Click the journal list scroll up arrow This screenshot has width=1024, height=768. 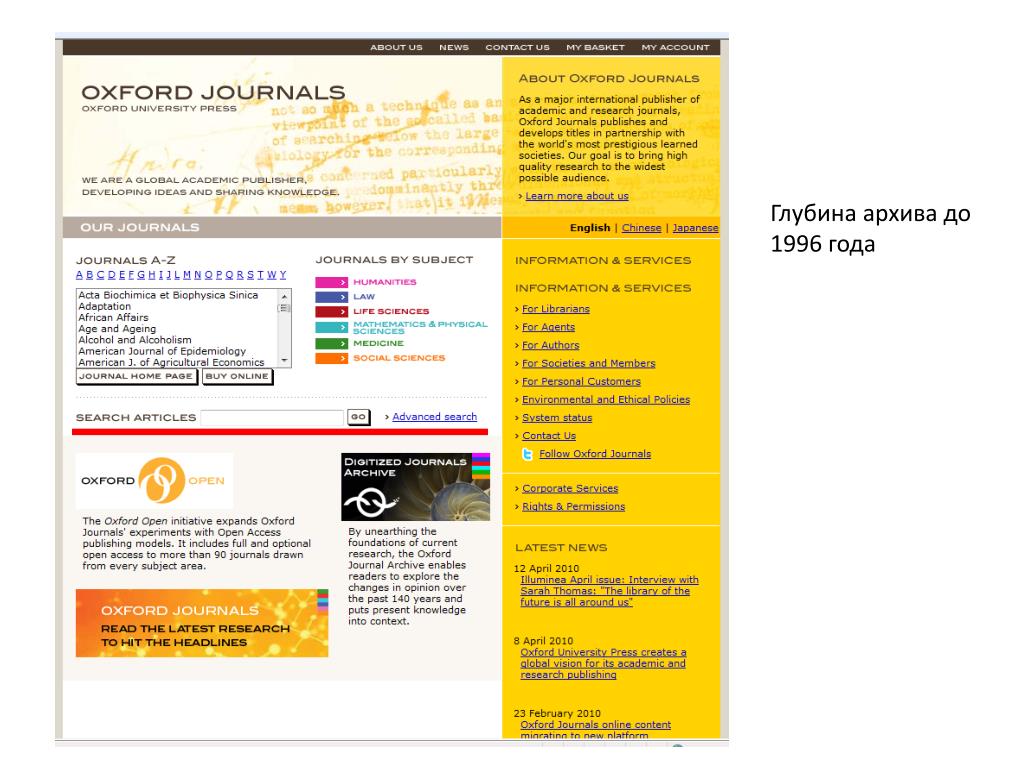pyautogui.click(x=284, y=296)
